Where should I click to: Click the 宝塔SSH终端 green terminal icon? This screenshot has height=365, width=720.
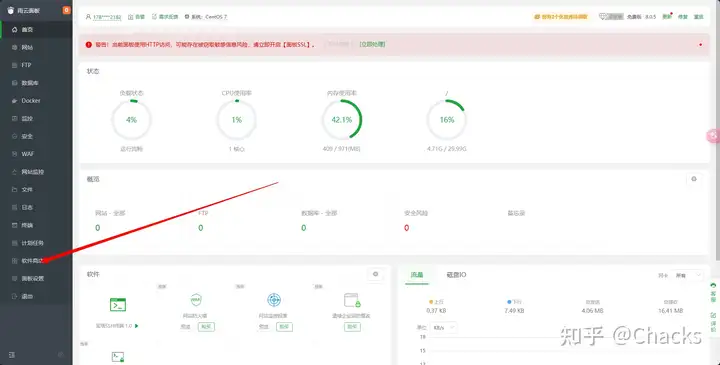[118, 304]
